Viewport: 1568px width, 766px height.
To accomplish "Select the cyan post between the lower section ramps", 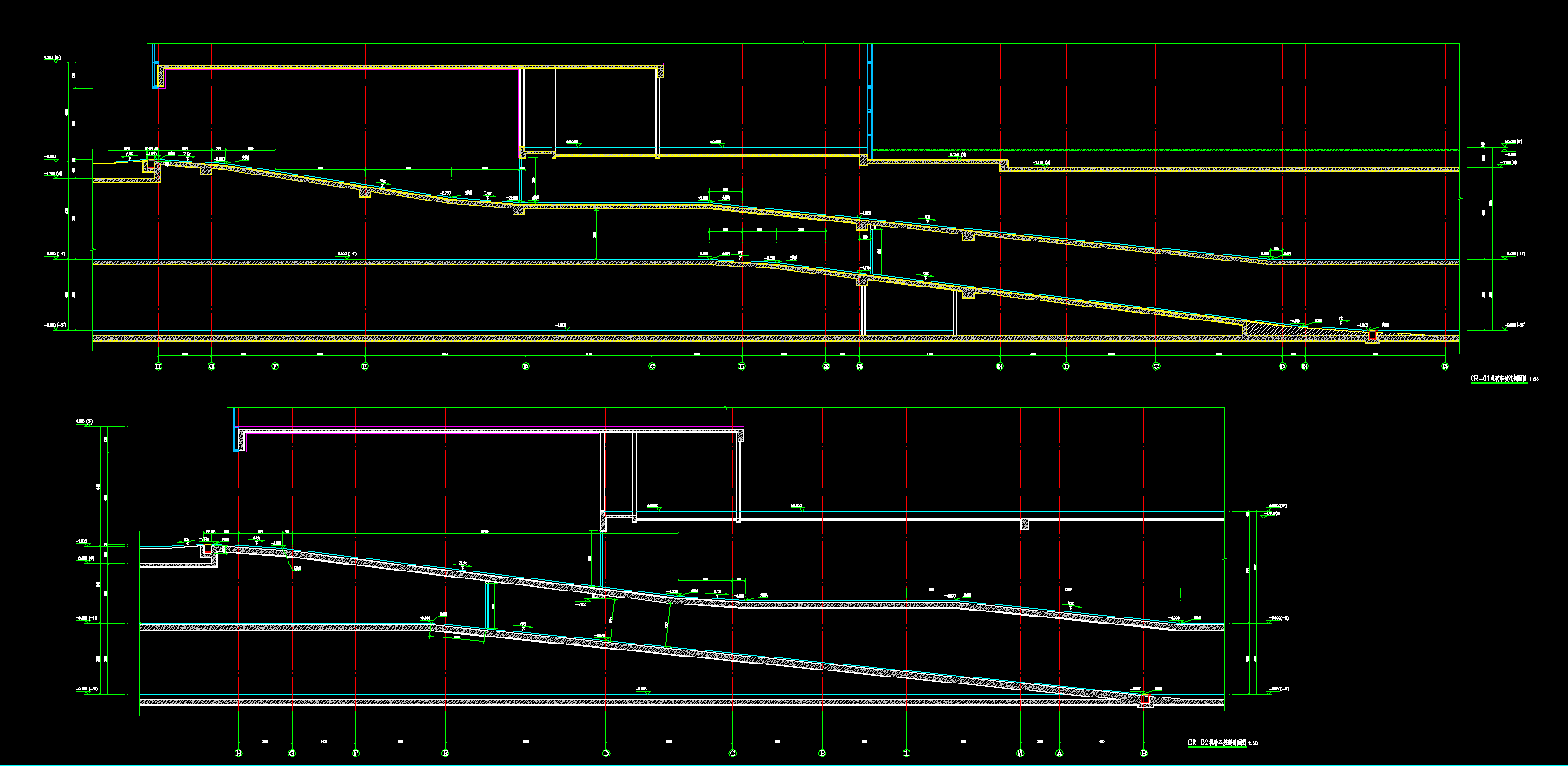I will (x=487, y=605).
